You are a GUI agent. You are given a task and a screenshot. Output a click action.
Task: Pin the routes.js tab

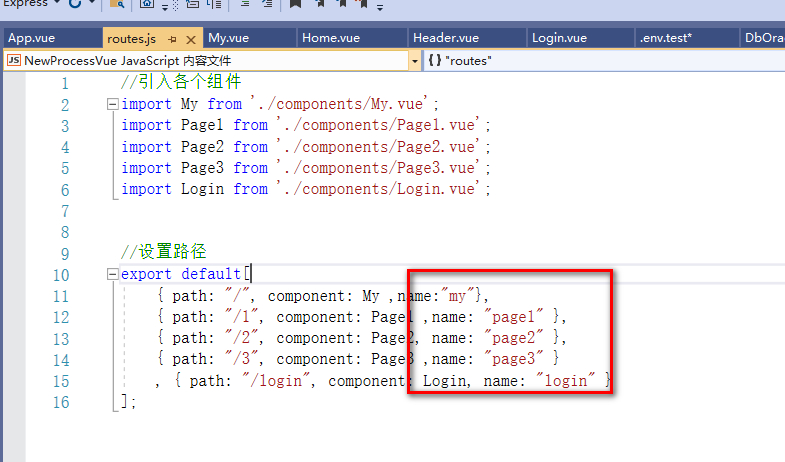click(172, 39)
